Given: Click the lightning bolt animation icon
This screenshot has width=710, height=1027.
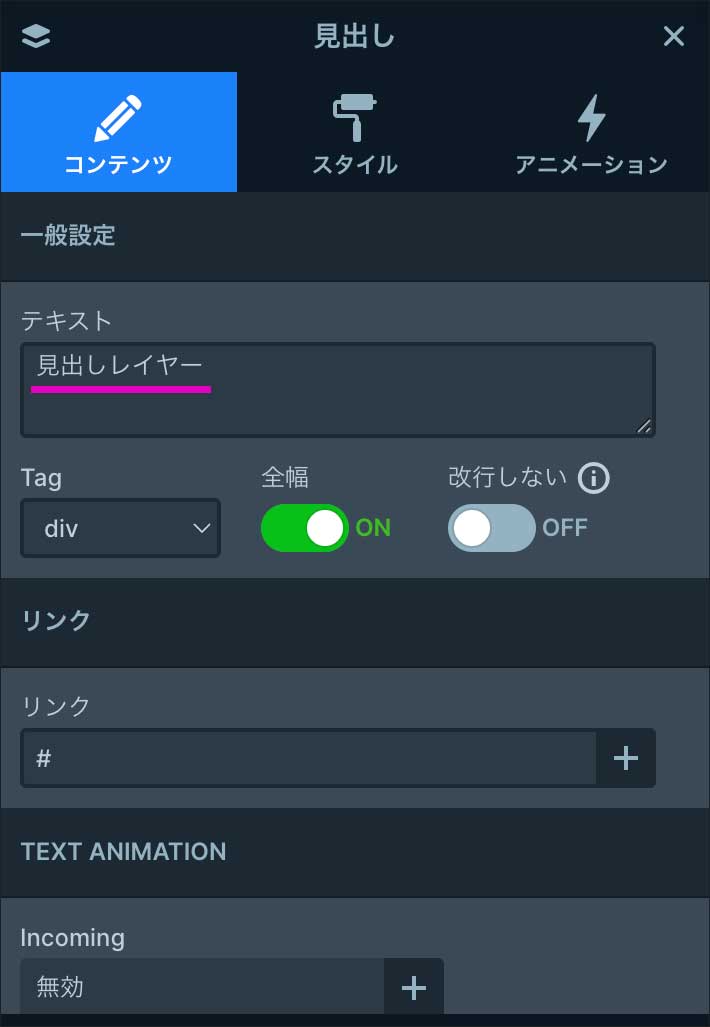Looking at the screenshot, I should [591, 119].
